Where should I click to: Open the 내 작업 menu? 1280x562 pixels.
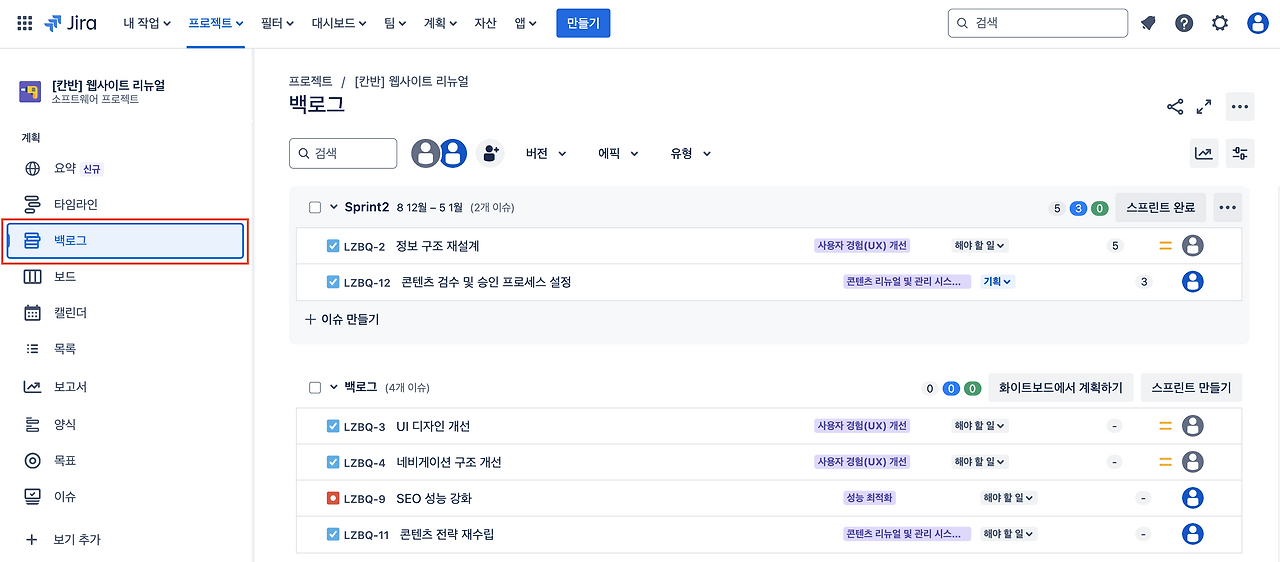pos(147,23)
